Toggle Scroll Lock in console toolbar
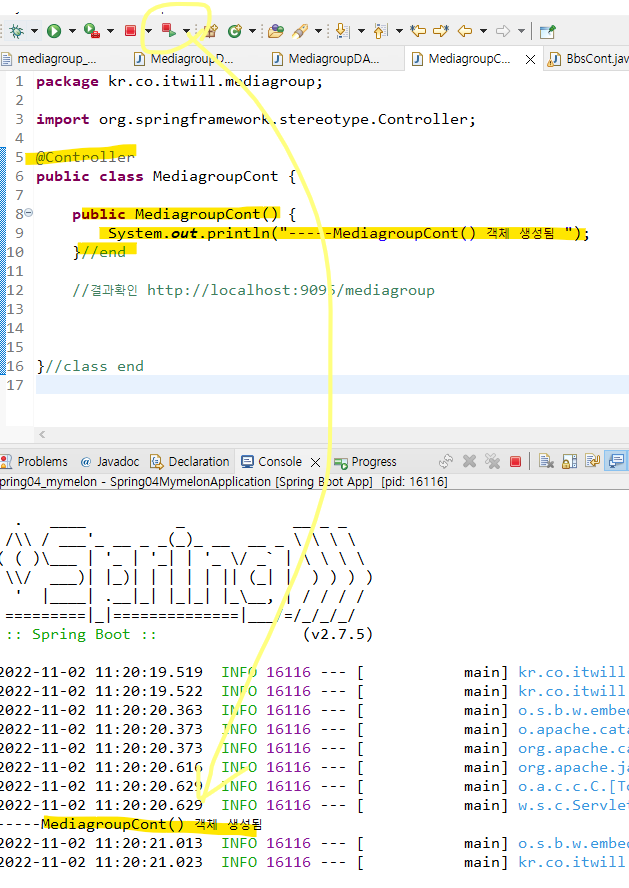Screen dimensions: 629x888 pyautogui.click(x=570, y=462)
